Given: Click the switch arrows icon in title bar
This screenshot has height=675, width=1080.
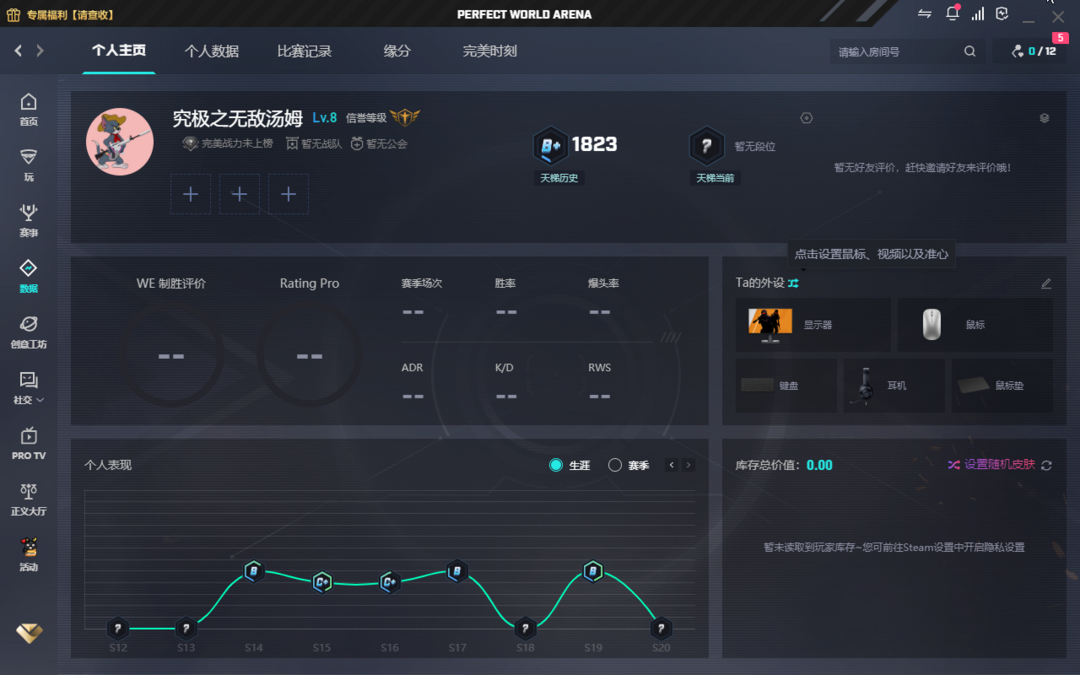Looking at the screenshot, I should (x=924, y=14).
